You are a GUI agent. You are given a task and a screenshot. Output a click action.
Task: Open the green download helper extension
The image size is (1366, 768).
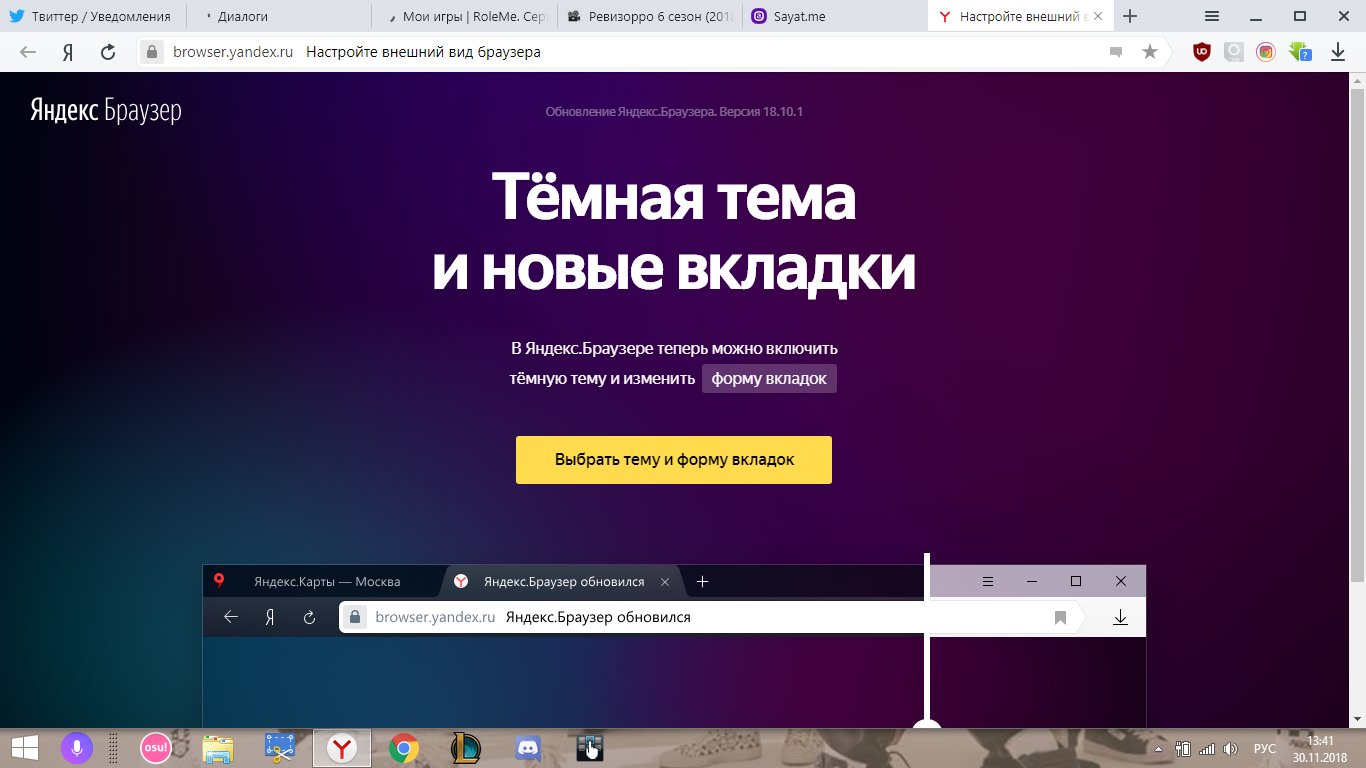1300,52
